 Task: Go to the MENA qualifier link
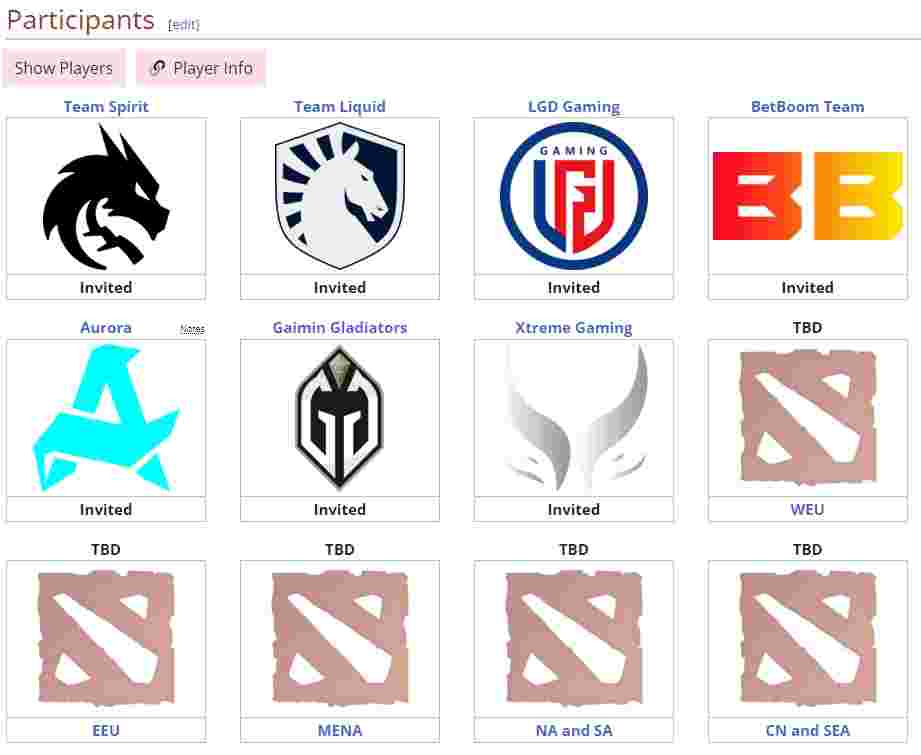[x=340, y=730]
